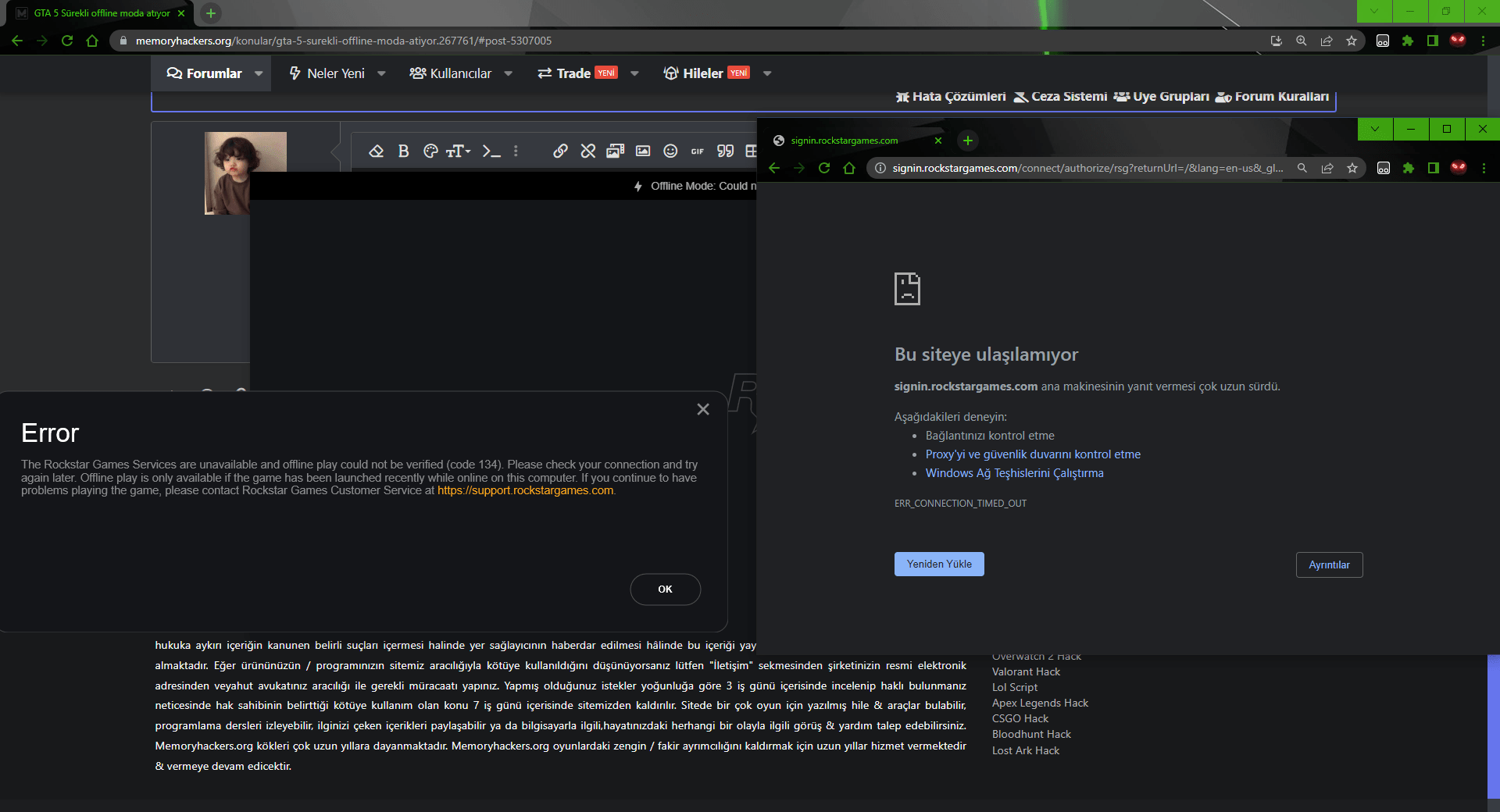Image resolution: width=1500 pixels, height=812 pixels.
Task: Open the Chrome menu in the memoryhackers window
Action: (x=1483, y=41)
